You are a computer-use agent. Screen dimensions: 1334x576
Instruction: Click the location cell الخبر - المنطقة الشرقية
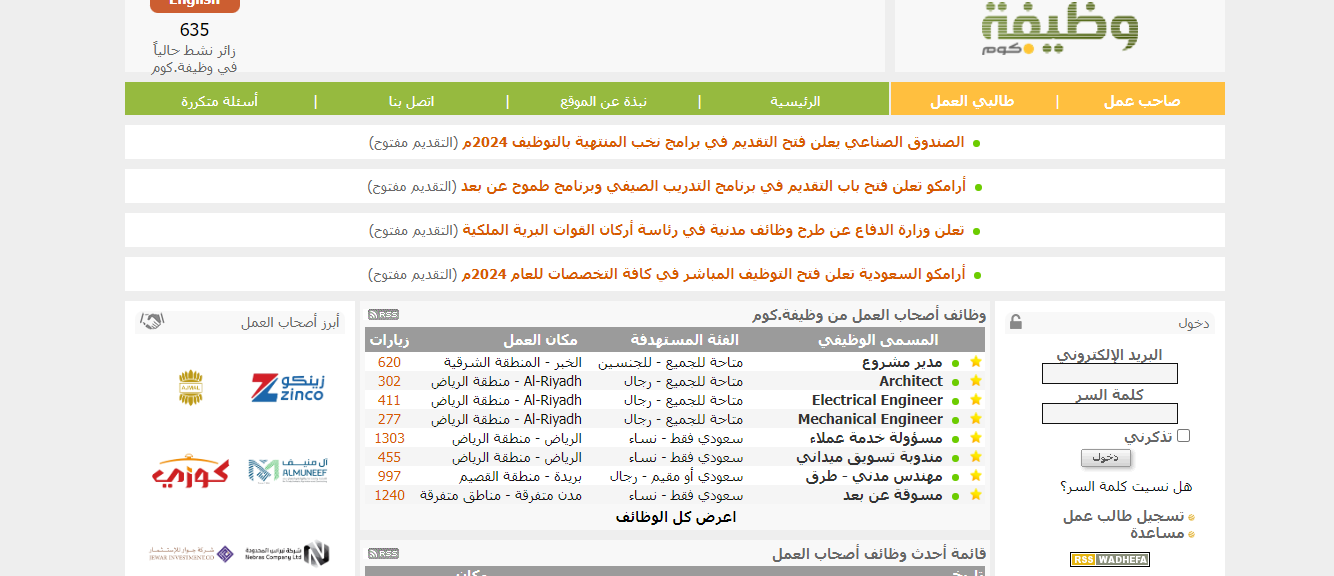coord(513,362)
